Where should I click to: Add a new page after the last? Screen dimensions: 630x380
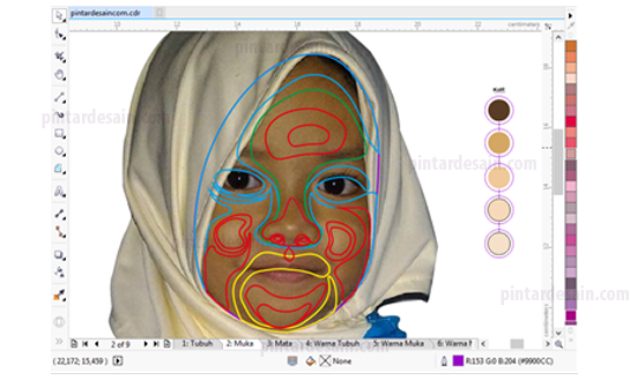click(167, 344)
